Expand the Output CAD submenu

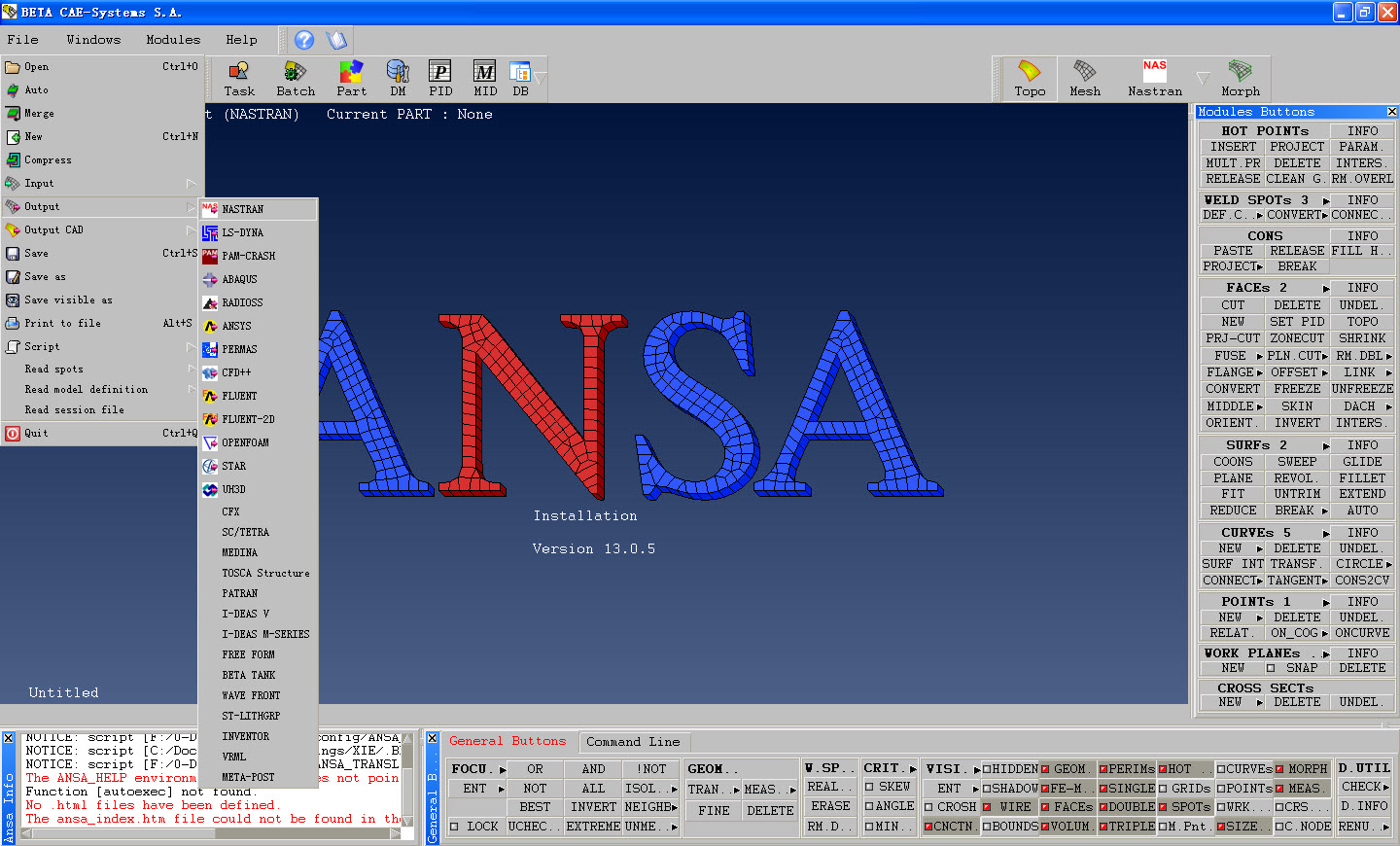(x=191, y=230)
